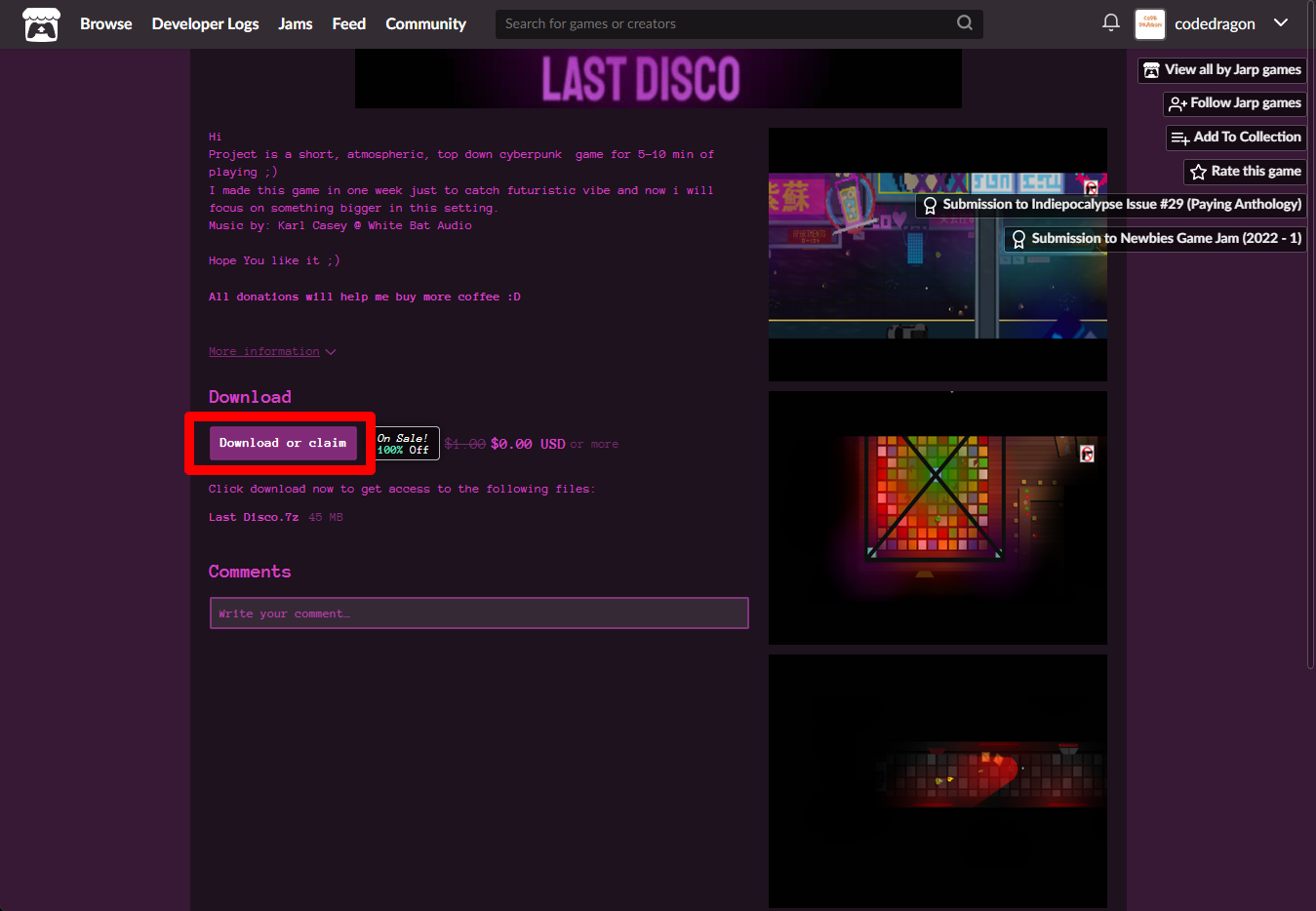Open the colorful dance floor screenshot

tap(937, 518)
